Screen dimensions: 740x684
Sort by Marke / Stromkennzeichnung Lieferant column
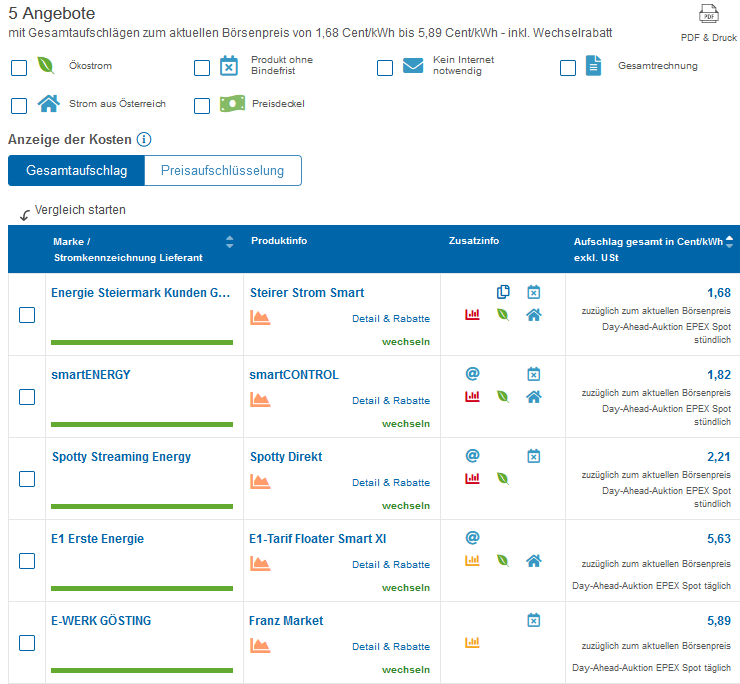[229, 242]
